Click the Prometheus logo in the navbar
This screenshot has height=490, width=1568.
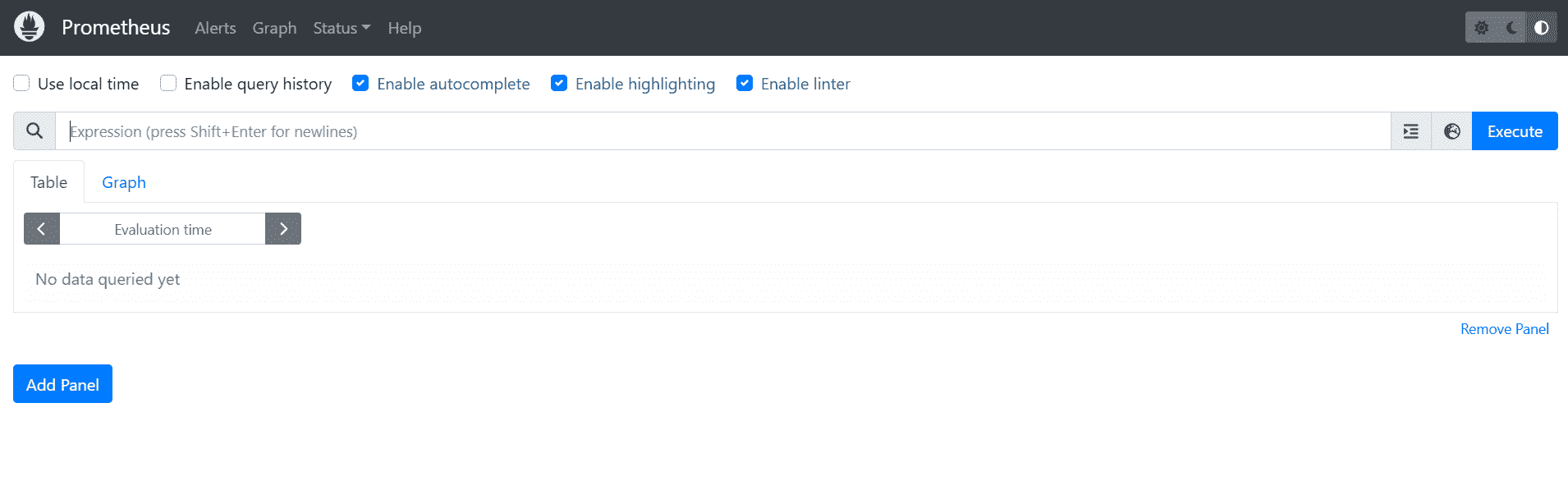pos(29,26)
